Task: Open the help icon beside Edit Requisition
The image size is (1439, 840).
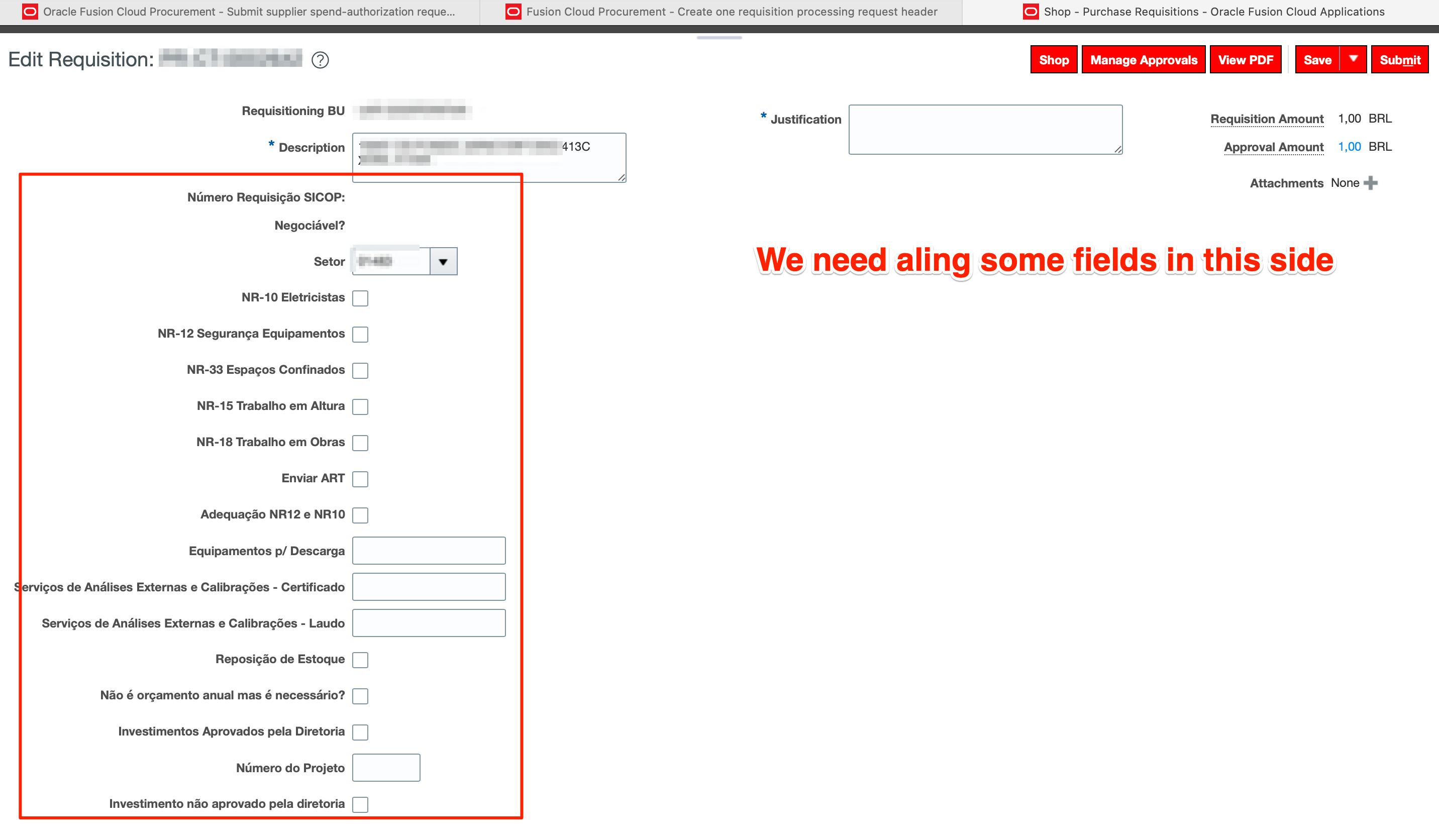Action: click(321, 60)
